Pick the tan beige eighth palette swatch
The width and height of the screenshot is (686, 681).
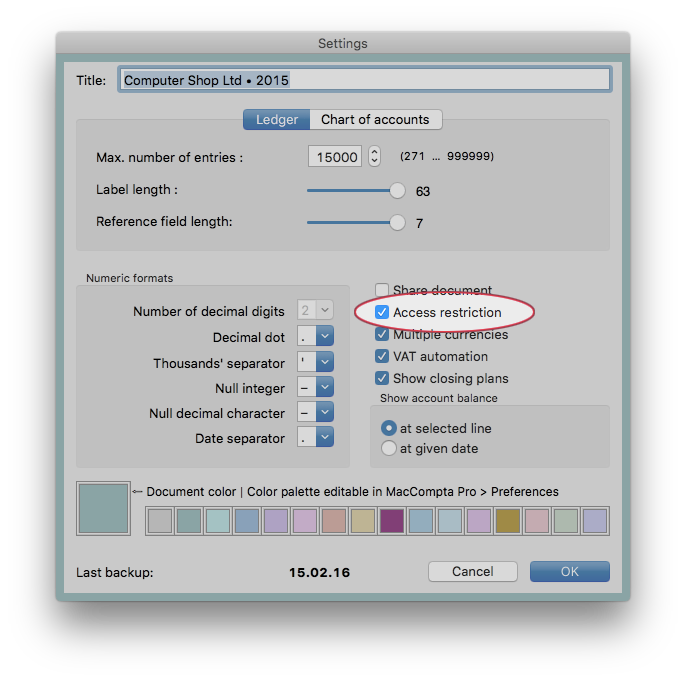click(363, 521)
